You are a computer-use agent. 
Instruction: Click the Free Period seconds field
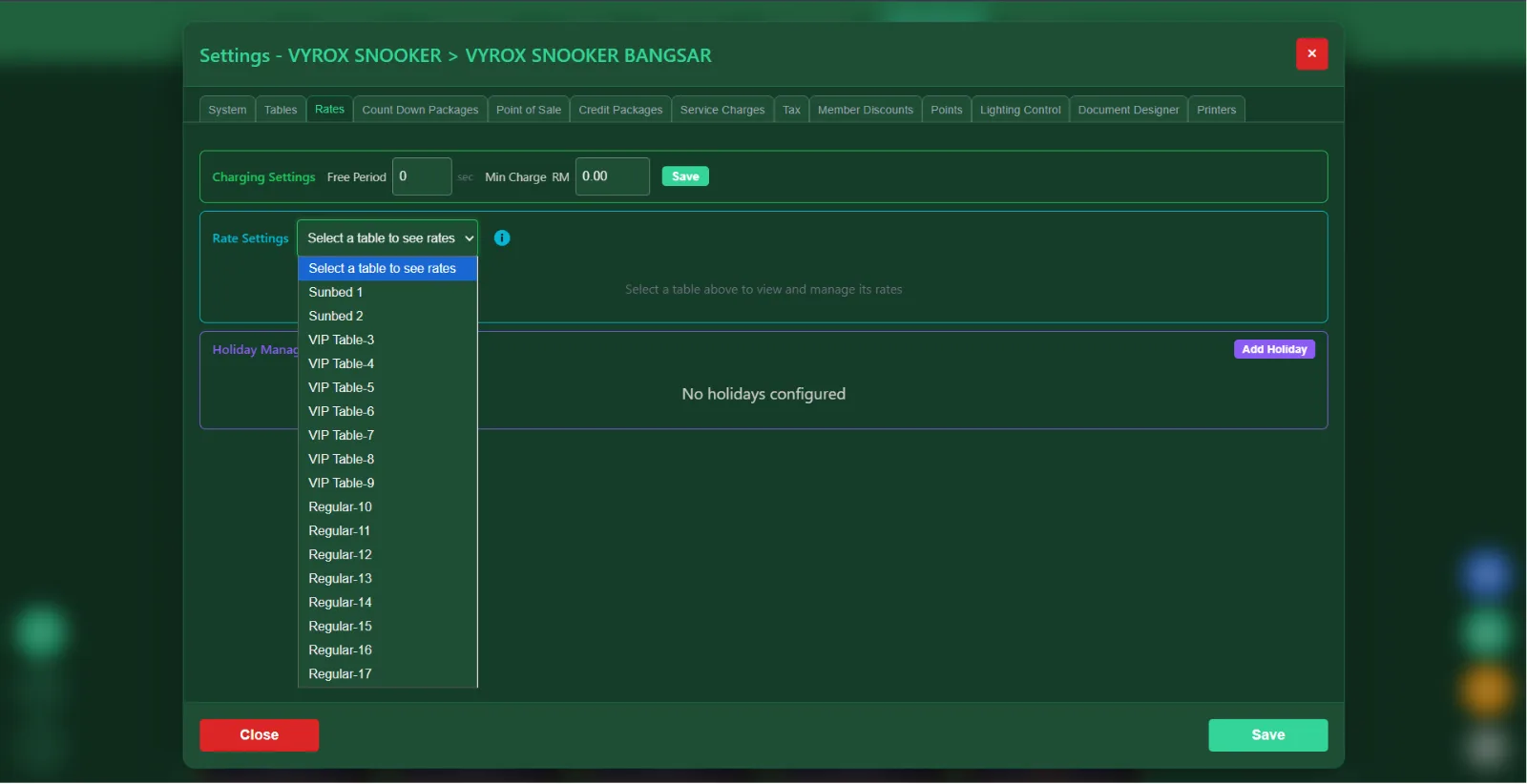422,176
